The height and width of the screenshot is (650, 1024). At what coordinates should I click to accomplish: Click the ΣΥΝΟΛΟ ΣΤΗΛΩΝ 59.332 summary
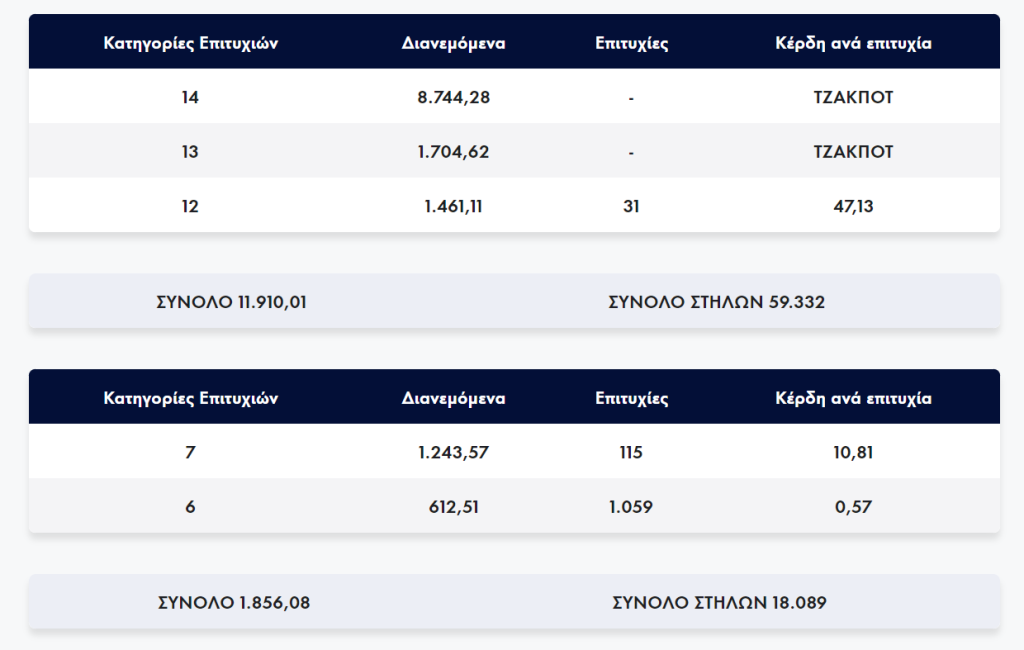[716, 302]
